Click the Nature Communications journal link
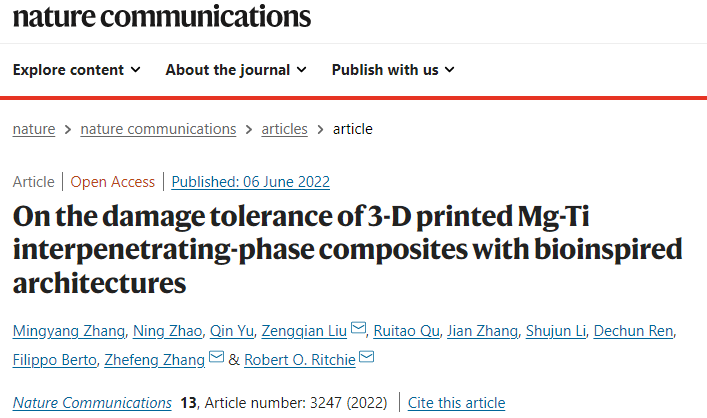Viewport: 707px width, 418px height. (92, 403)
